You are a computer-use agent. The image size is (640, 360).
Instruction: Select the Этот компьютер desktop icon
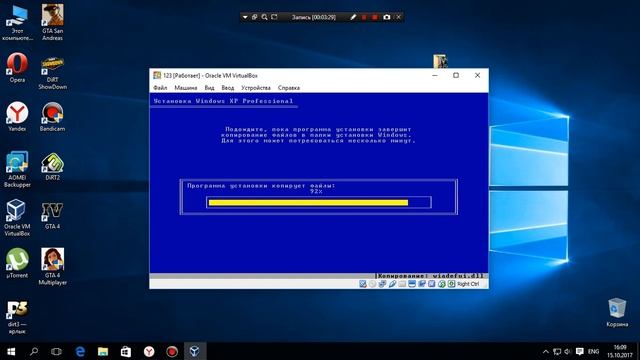pos(17,22)
